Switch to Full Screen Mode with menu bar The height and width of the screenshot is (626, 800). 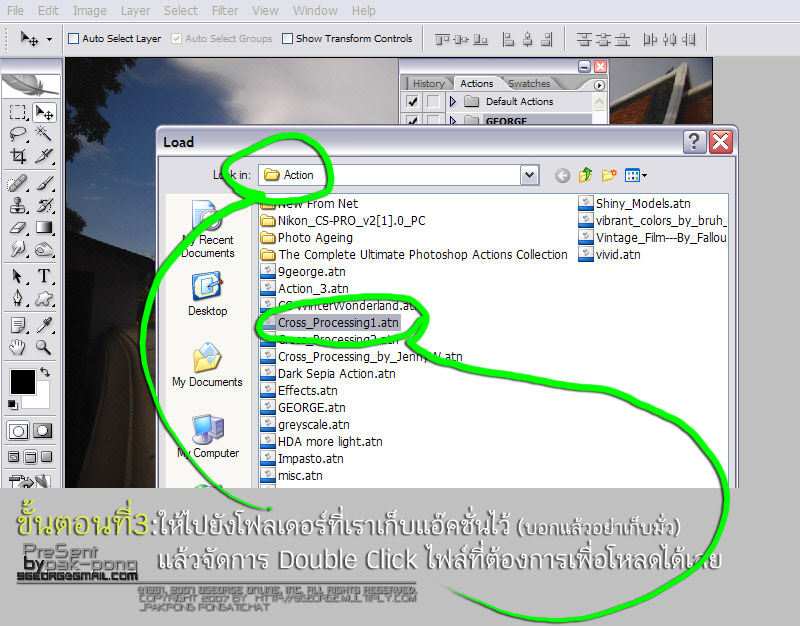point(31,457)
